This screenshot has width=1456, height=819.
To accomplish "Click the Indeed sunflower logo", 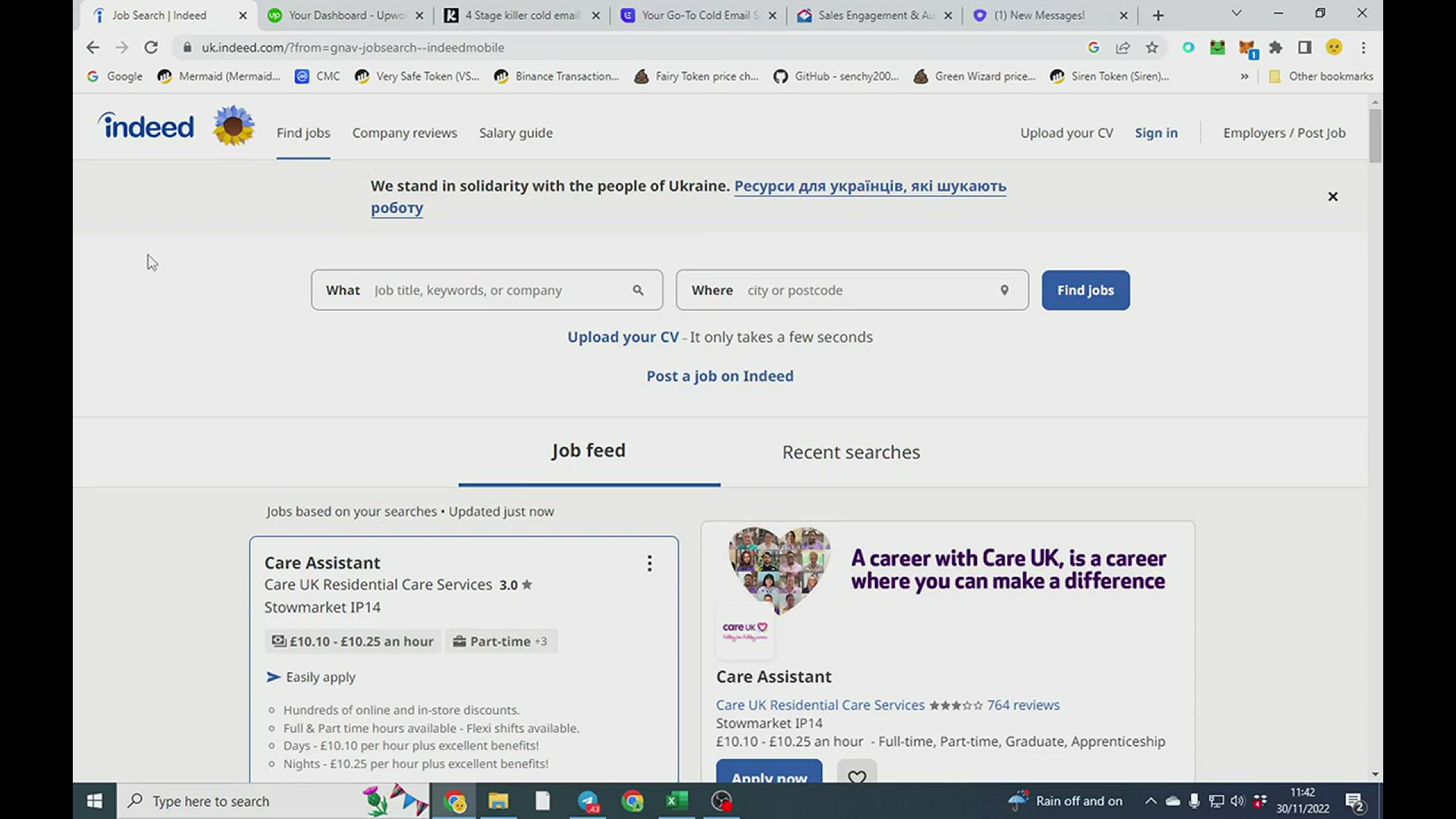I will pos(234,125).
